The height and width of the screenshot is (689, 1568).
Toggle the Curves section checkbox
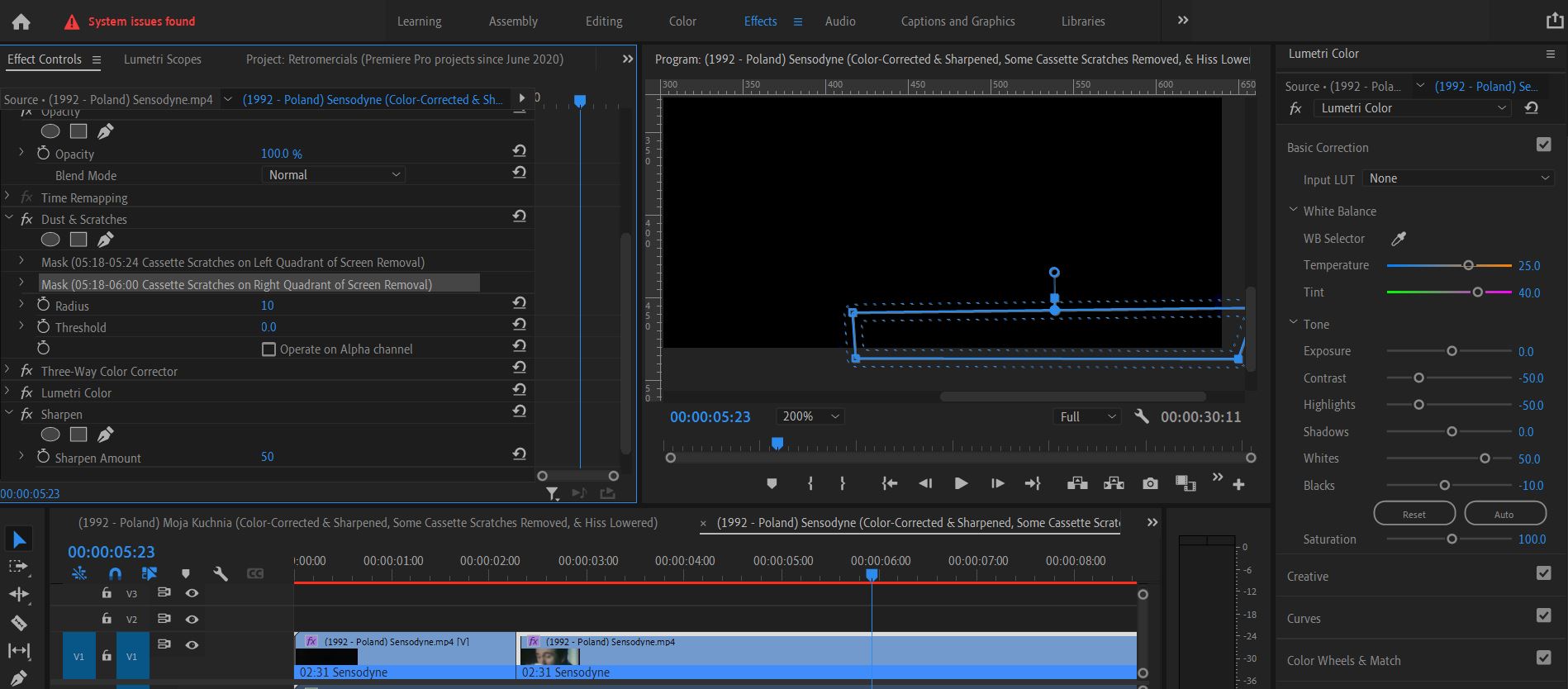1543,615
